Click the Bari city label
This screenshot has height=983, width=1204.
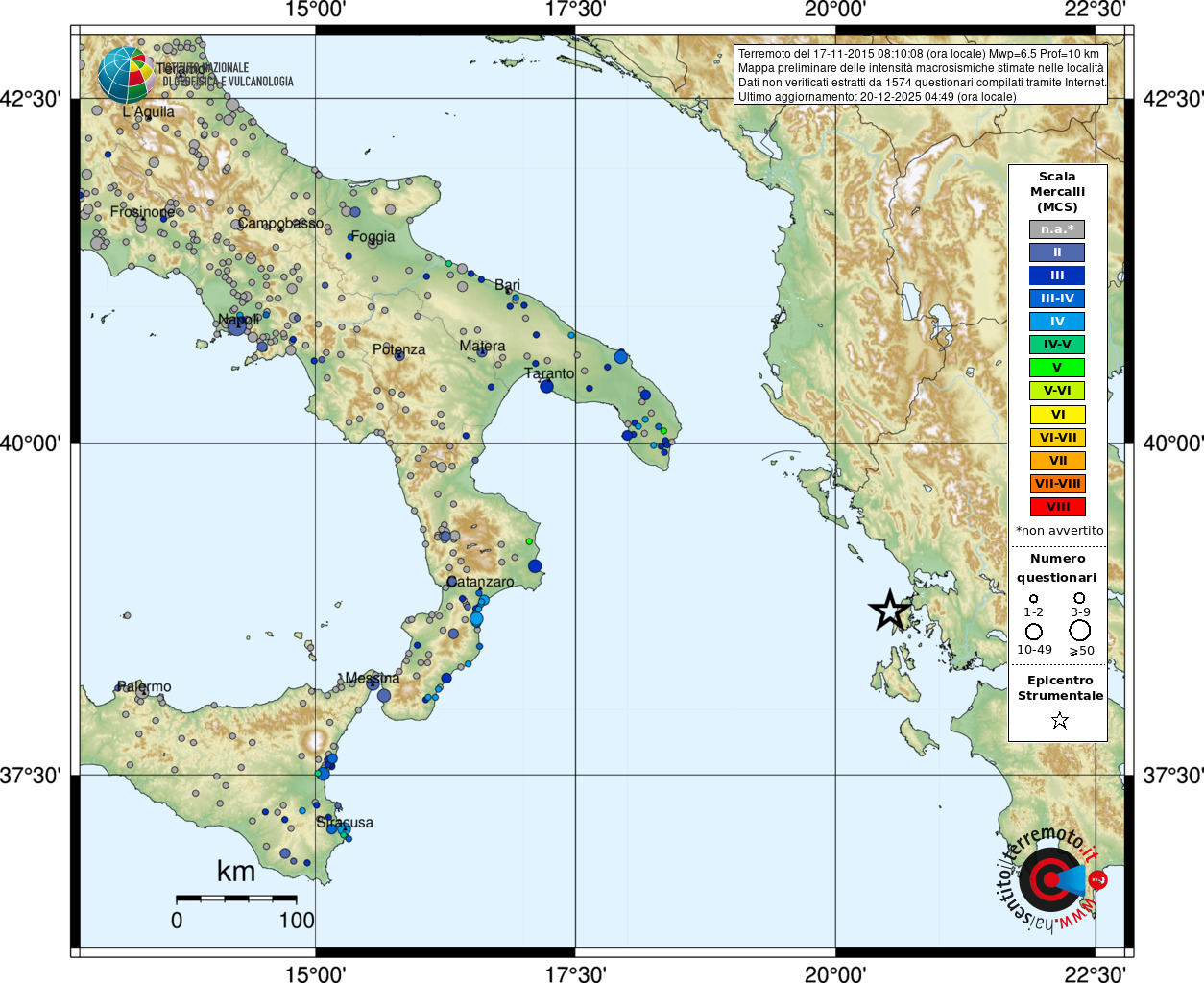coord(507,285)
